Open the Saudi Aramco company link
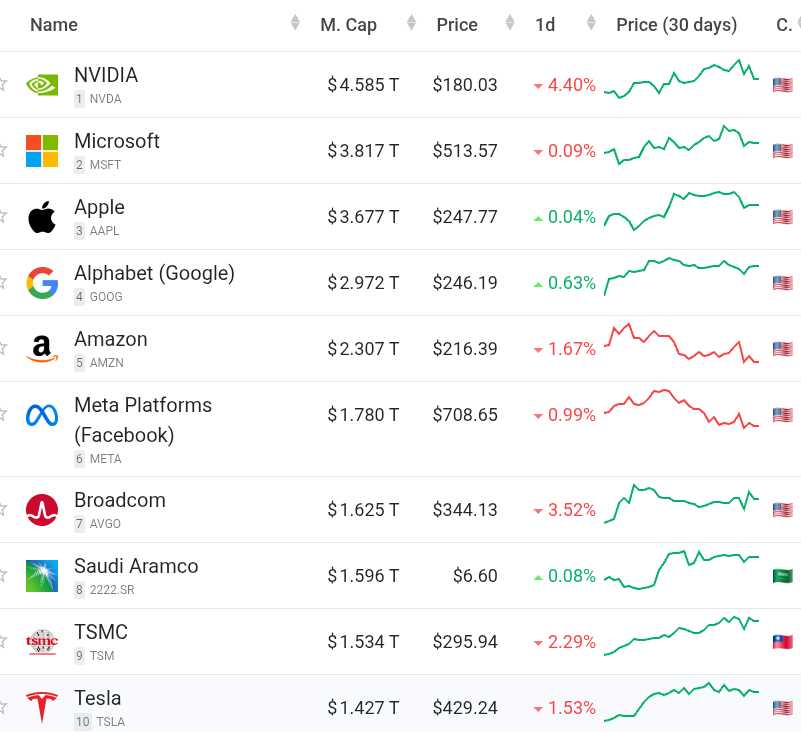The height and width of the screenshot is (732, 801). [x=136, y=566]
